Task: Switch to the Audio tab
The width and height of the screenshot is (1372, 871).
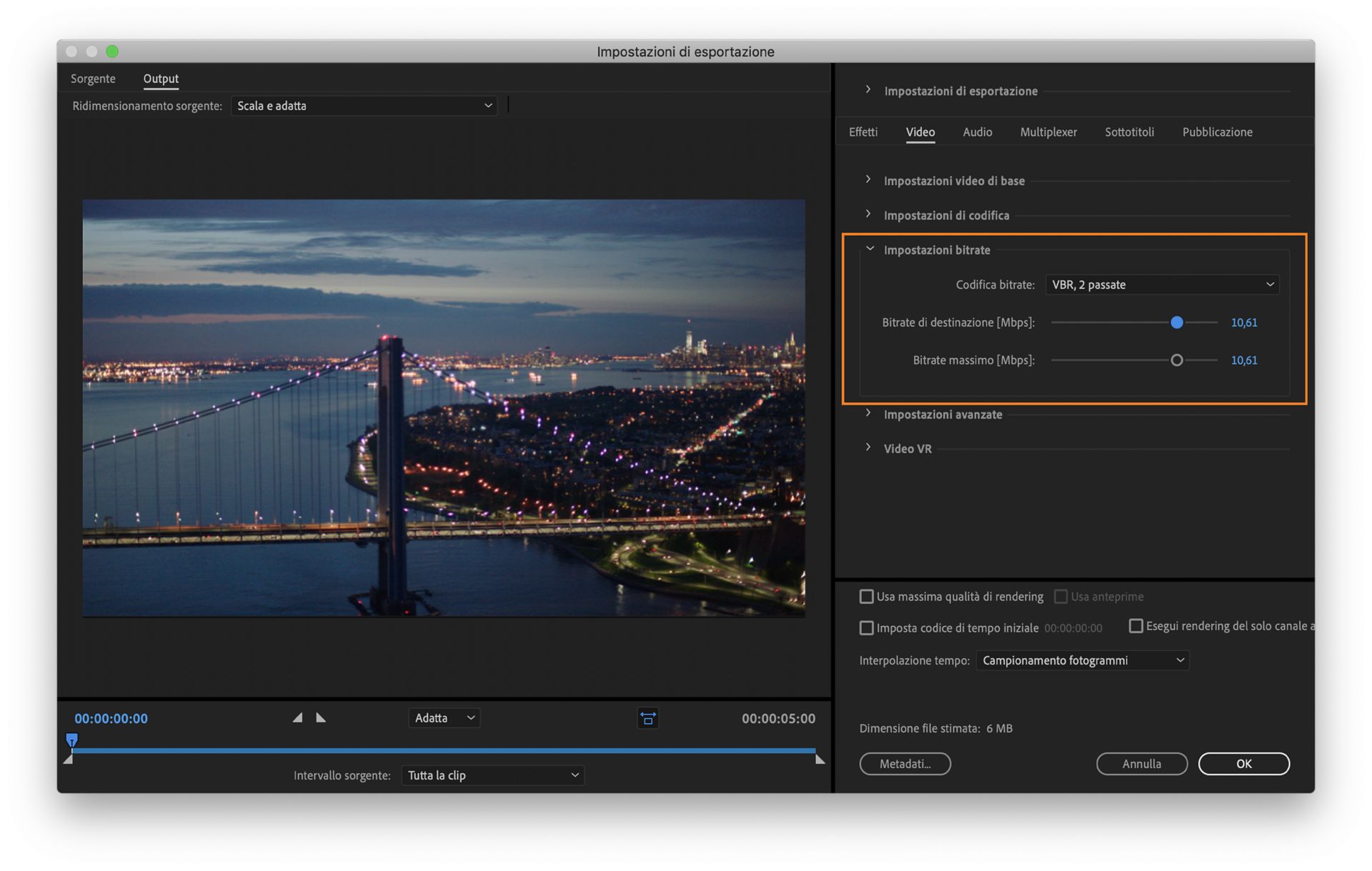Action: [977, 132]
